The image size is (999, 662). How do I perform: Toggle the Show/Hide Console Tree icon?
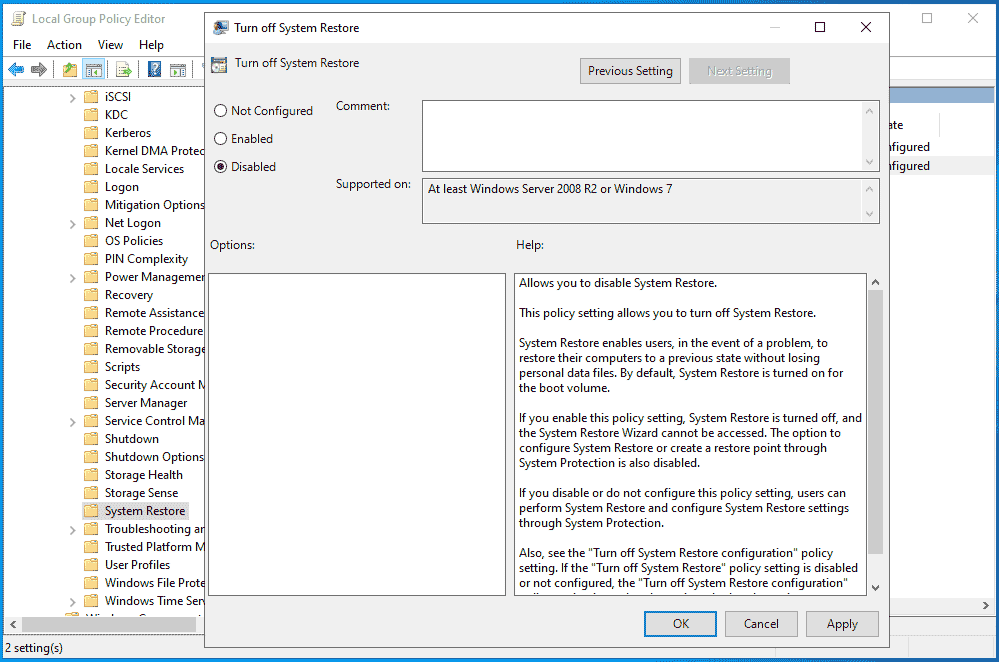coord(94,69)
